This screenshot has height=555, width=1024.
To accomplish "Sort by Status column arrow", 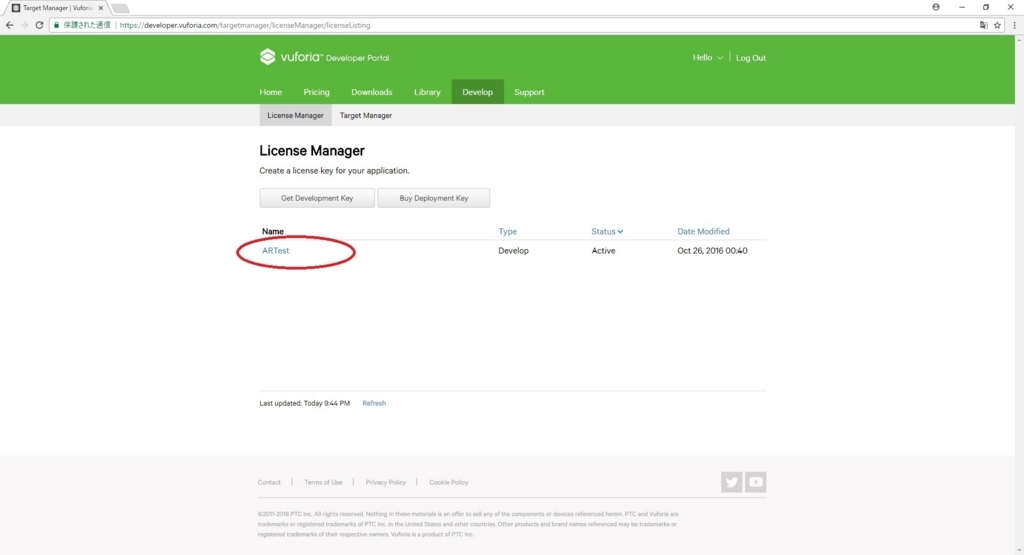I will pos(620,231).
